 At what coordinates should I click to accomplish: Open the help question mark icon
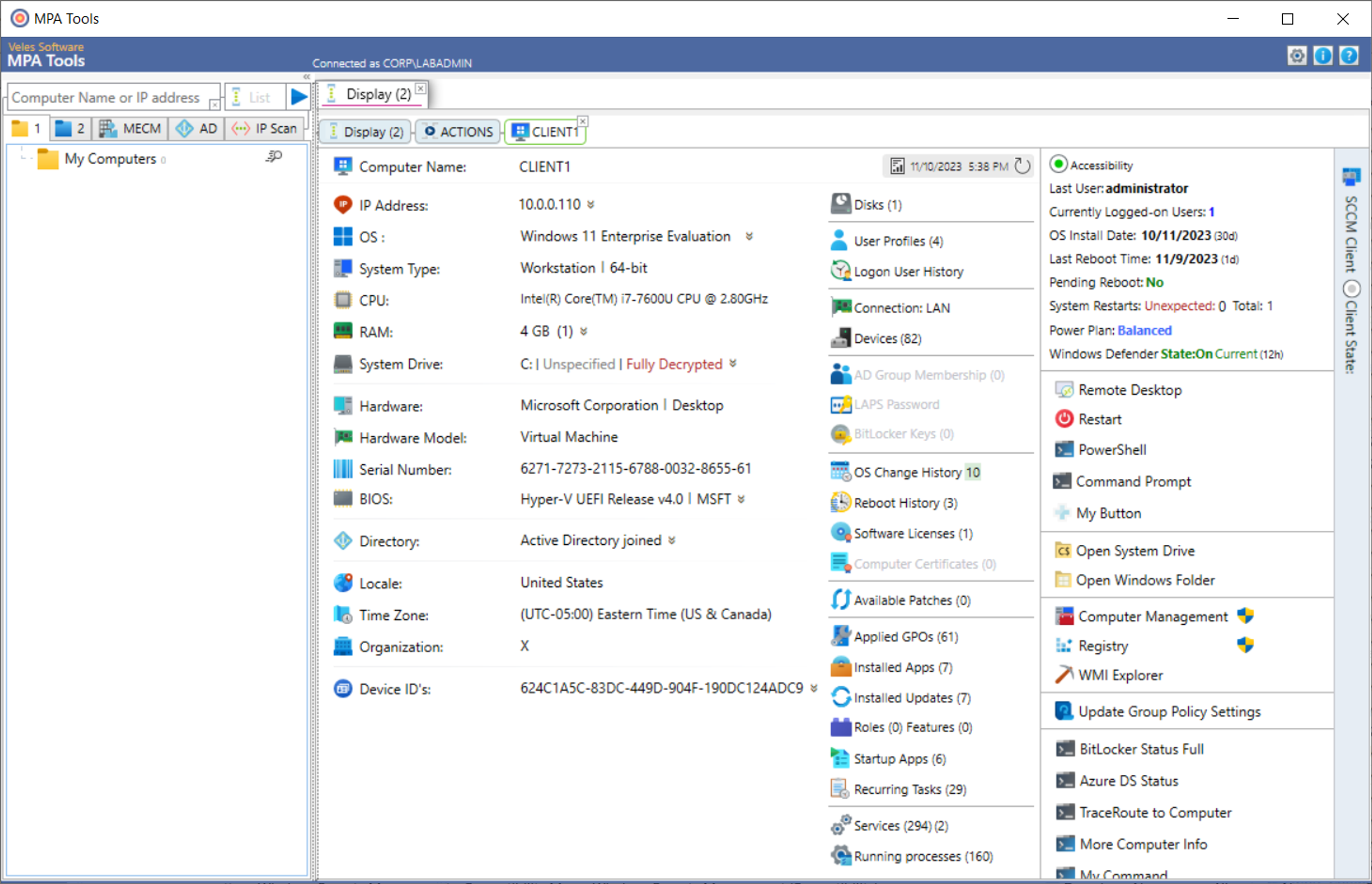[1349, 56]
